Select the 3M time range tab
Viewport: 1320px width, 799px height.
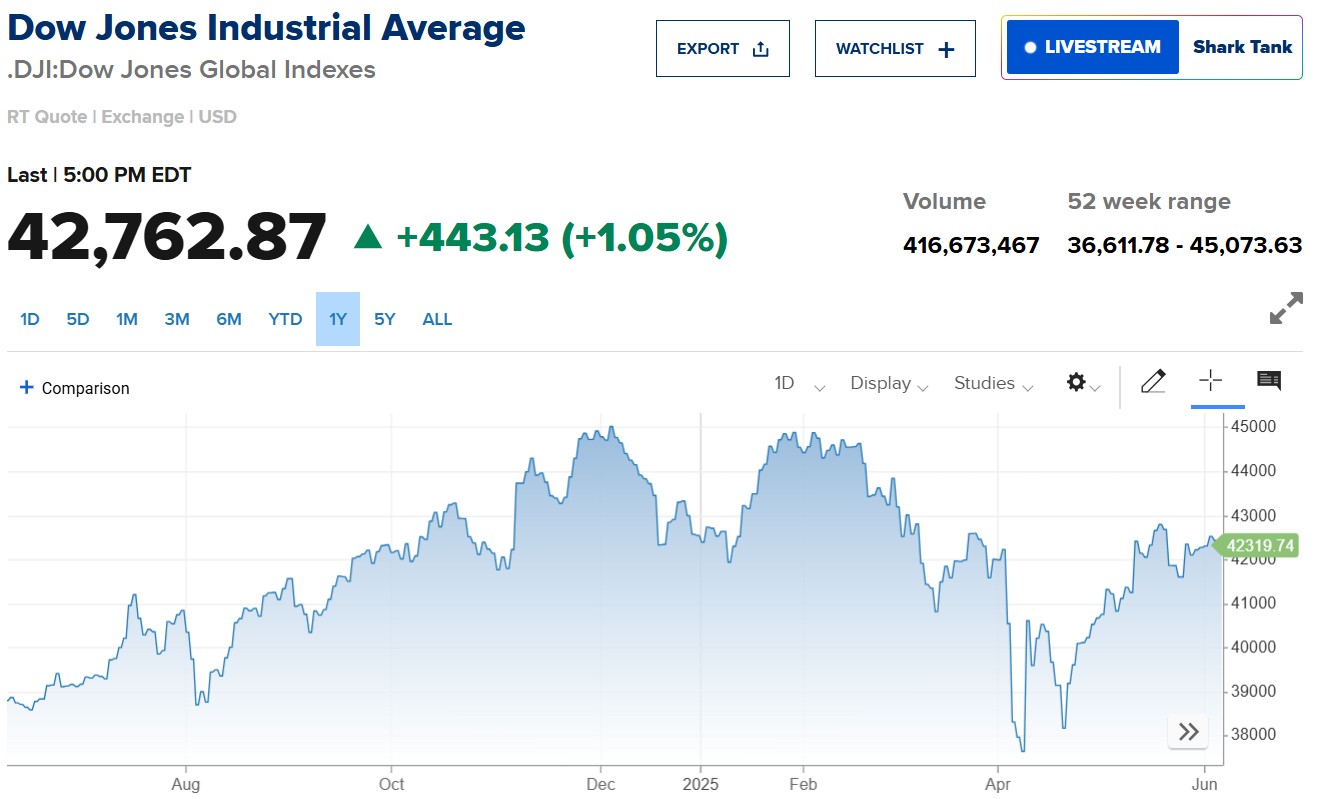coord(177,320)
